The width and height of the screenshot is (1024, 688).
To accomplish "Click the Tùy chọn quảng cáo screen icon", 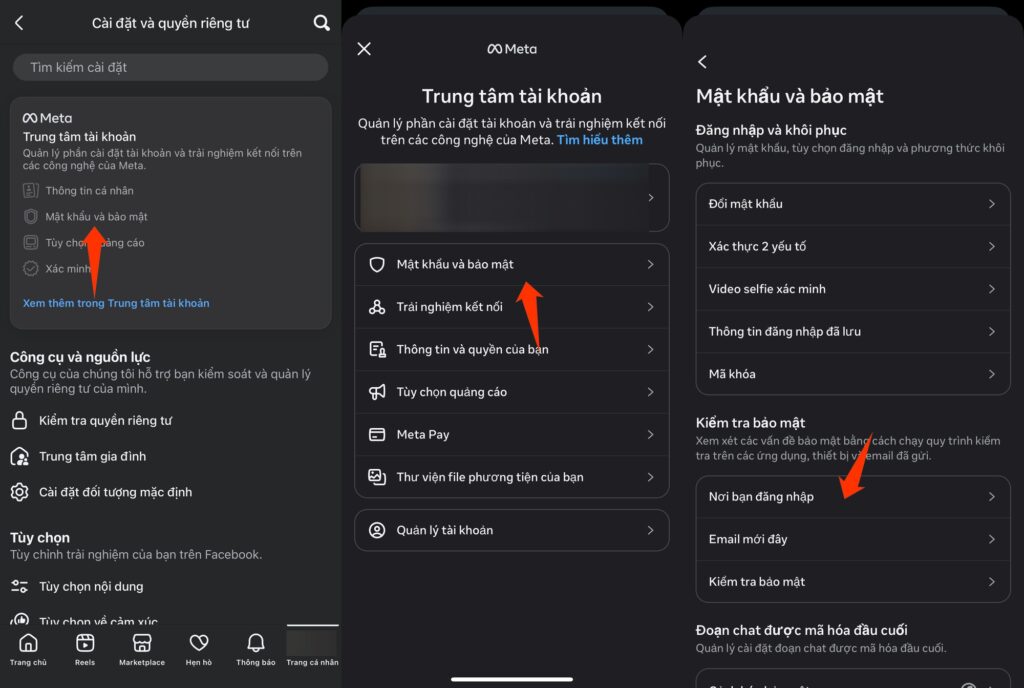I will [31, 243].
